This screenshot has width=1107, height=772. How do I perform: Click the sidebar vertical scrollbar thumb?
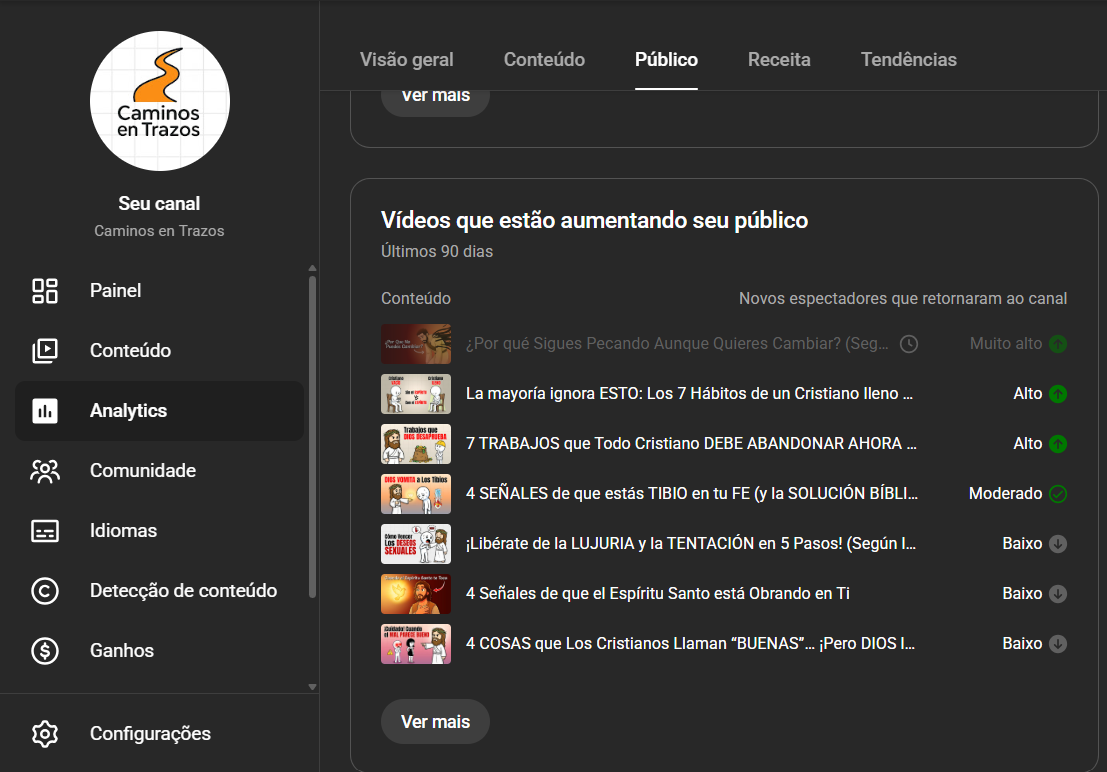coord(312,437)
